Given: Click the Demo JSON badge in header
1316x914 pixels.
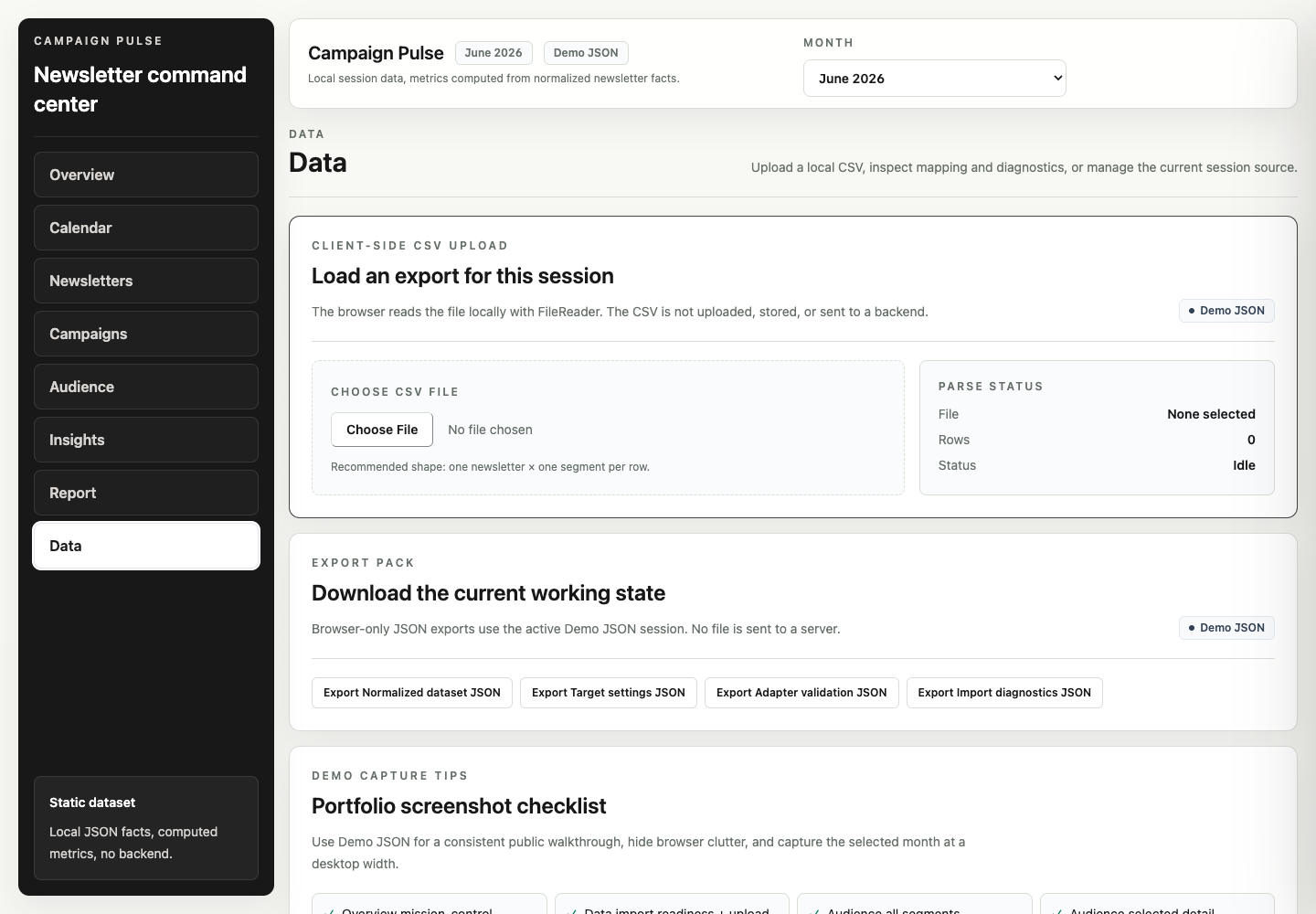Looking at the screenshot, I should [586, 53].
